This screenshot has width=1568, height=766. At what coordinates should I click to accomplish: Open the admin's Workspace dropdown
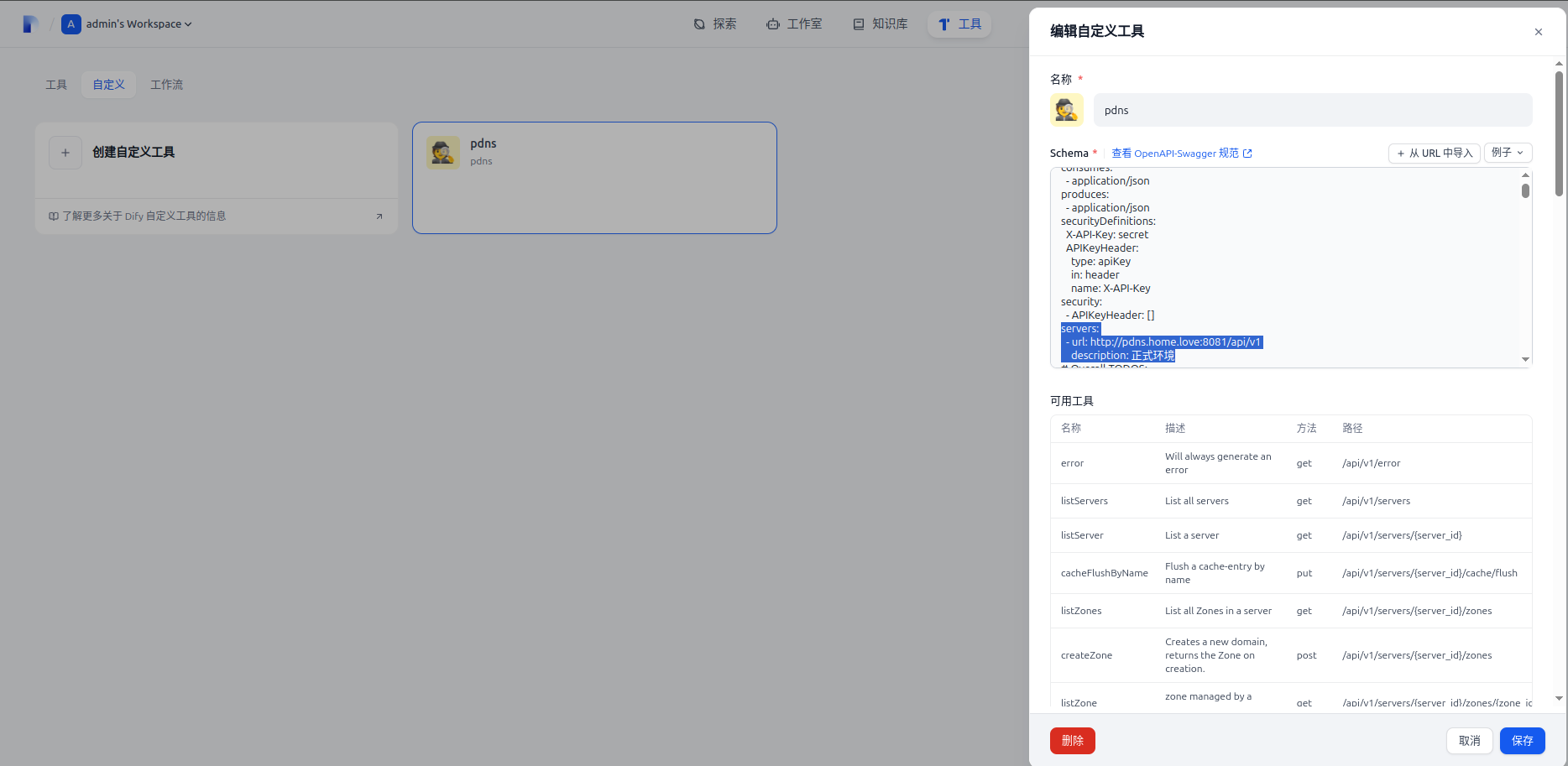tap(139, 24)
